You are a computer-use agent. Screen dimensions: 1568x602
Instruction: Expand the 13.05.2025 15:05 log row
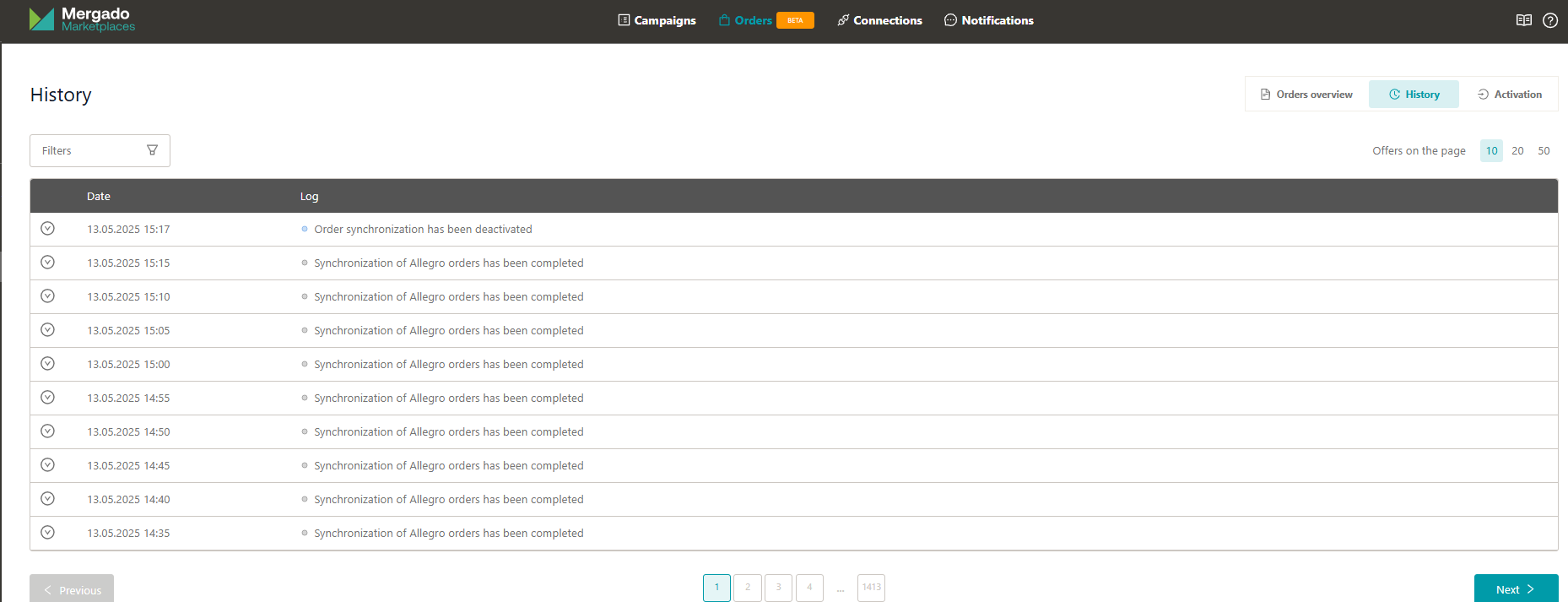(48, 330)
